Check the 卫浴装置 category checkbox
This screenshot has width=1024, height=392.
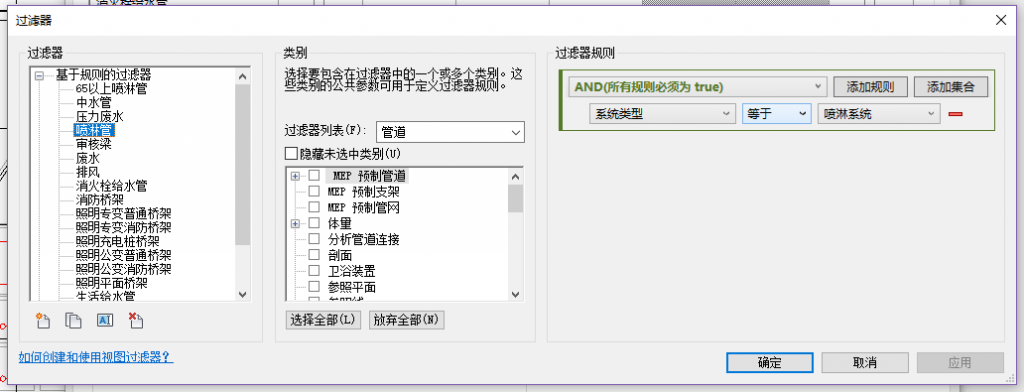[314, 270]
